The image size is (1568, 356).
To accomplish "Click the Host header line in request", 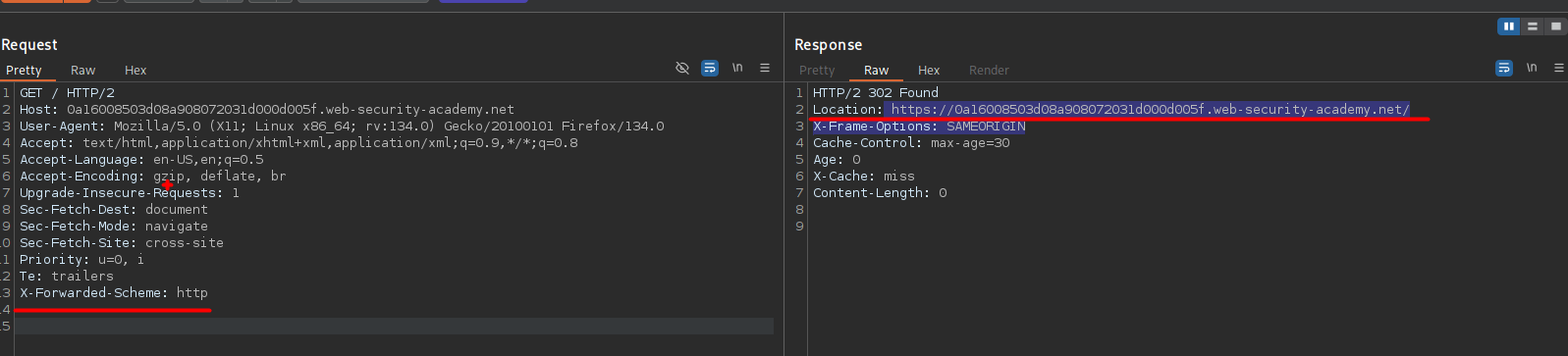I will 267,110.
